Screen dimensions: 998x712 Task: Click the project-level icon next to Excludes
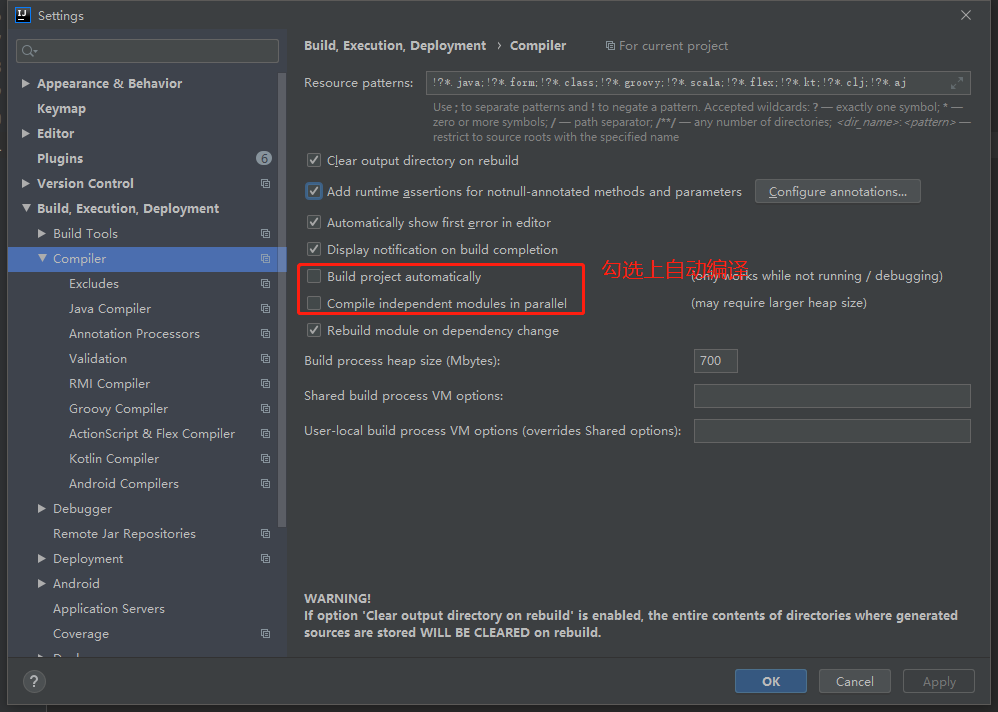pyautogui.click(x=265, y=284)
